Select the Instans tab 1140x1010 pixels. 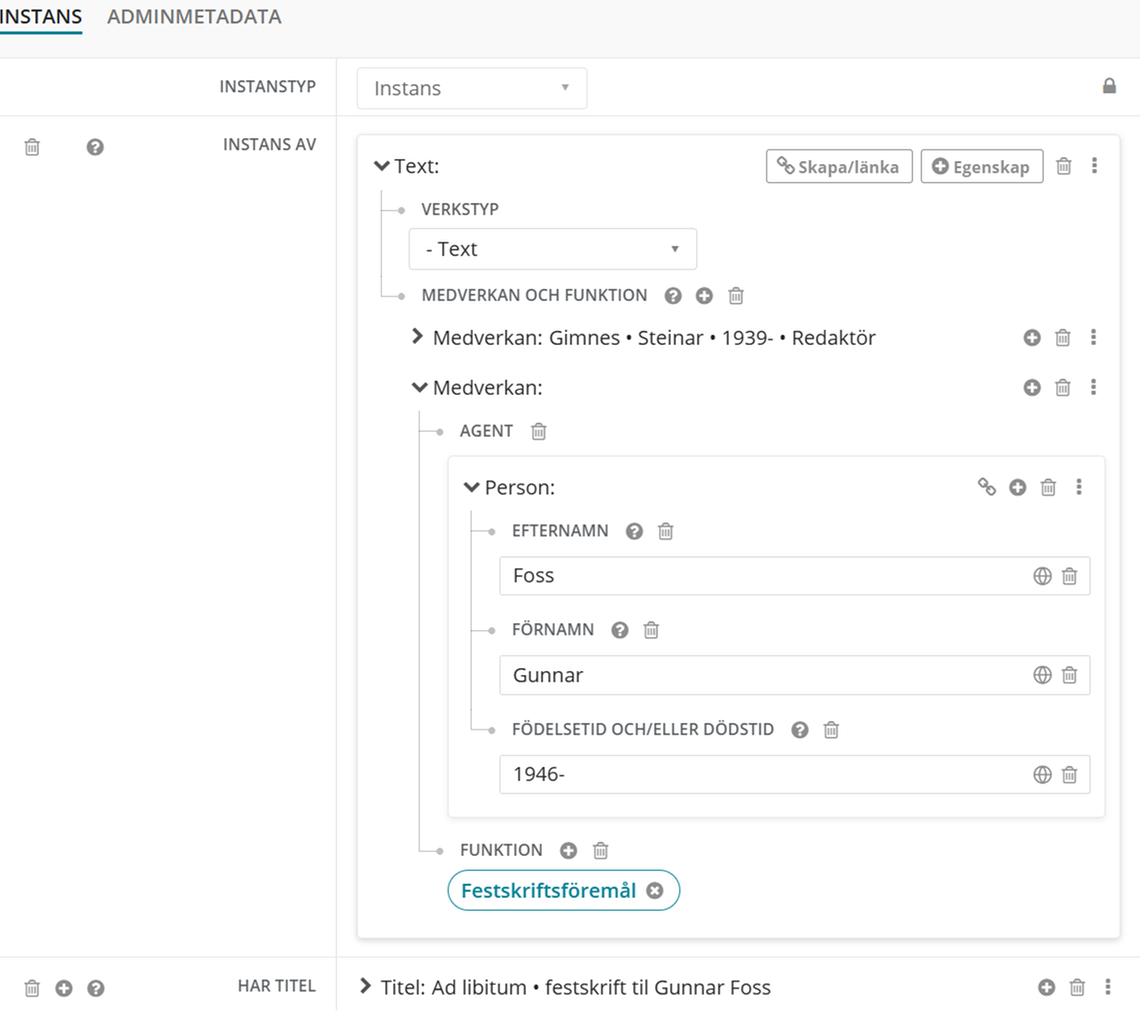point(40,17)
